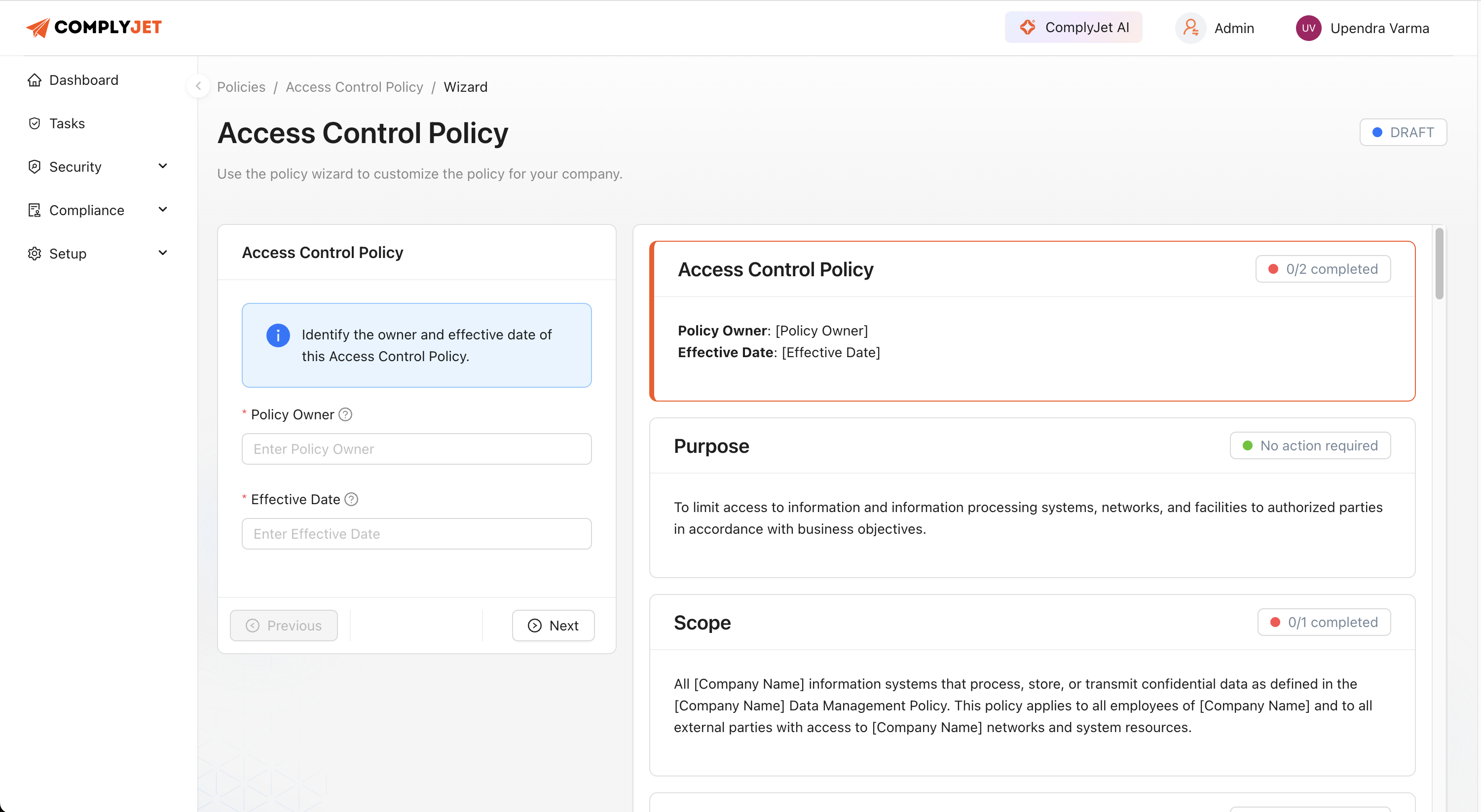Open Tasks in the sidebar
Screen dimensions: 1481x812
(67, 123)
